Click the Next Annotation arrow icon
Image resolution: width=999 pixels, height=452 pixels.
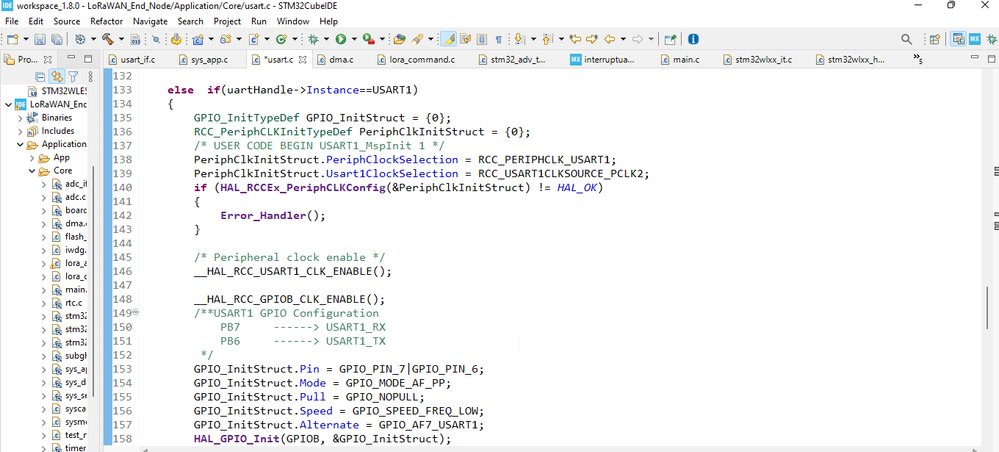(519, 40)
